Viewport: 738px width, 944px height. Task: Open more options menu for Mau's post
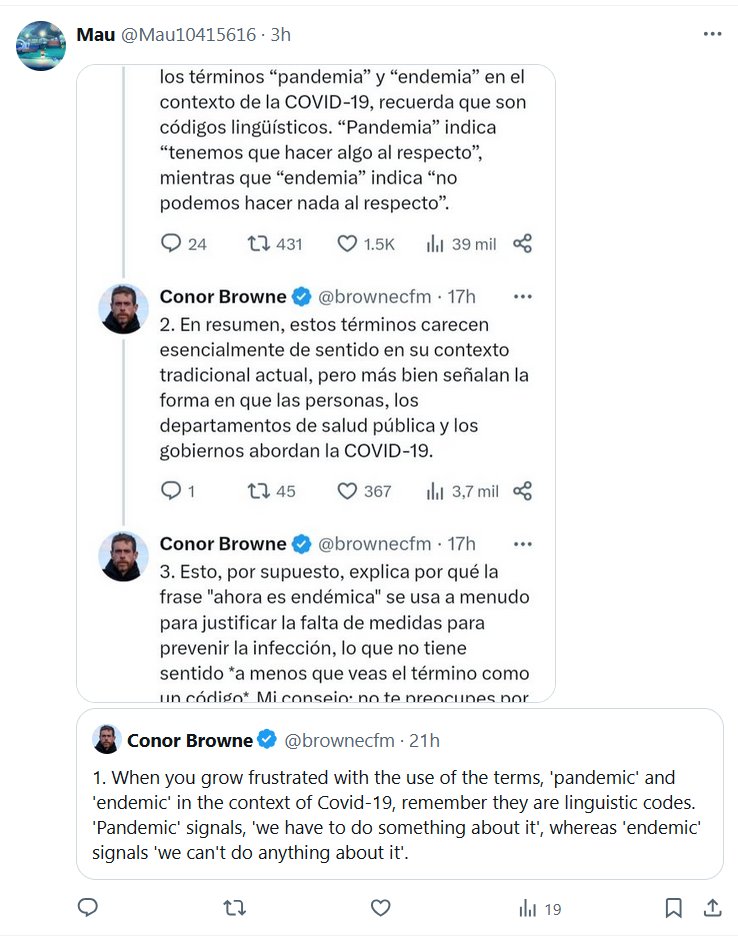pyautogui.click(x=712, y=34)
